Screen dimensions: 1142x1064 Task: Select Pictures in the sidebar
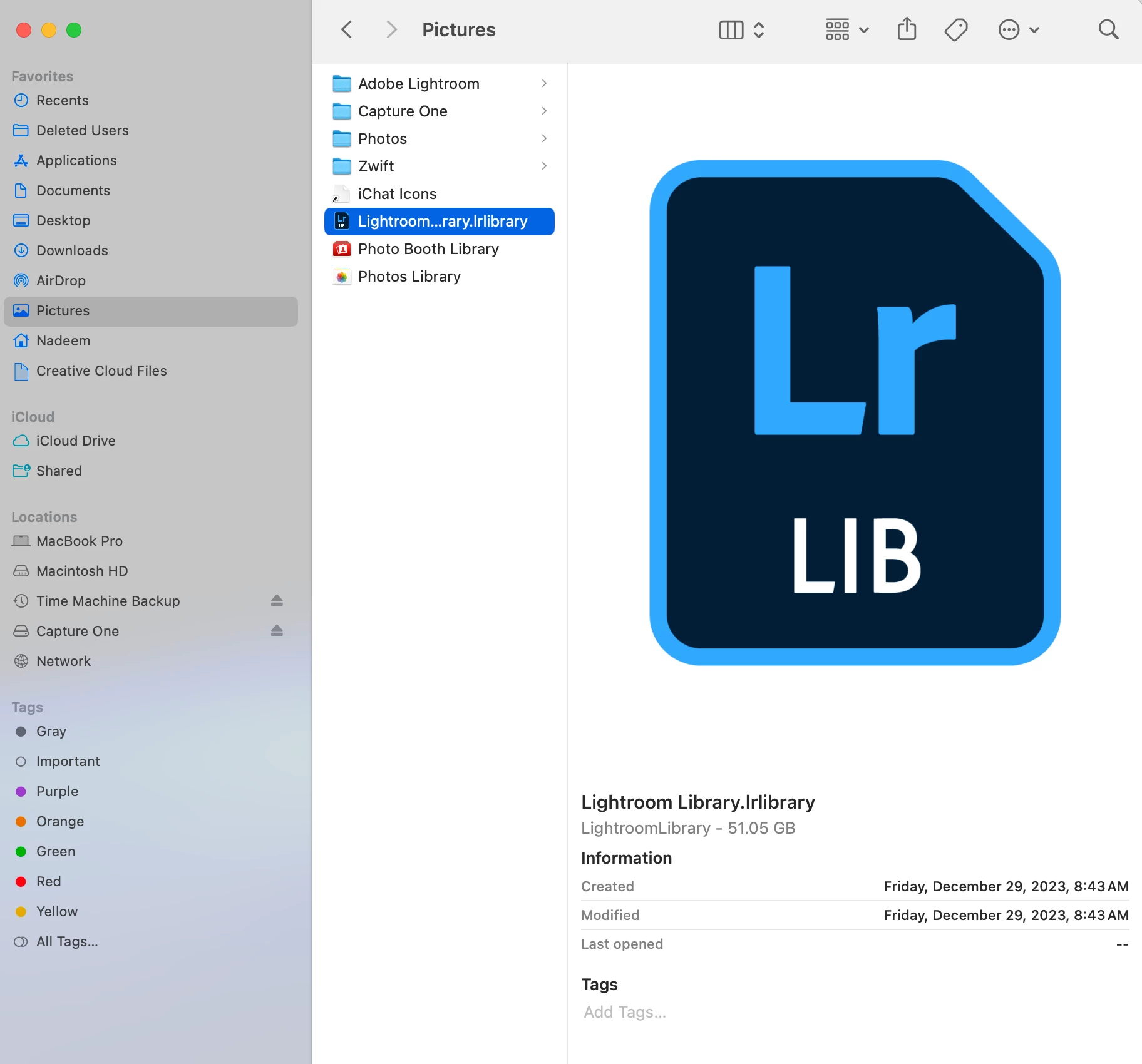[x=150, y=311]
